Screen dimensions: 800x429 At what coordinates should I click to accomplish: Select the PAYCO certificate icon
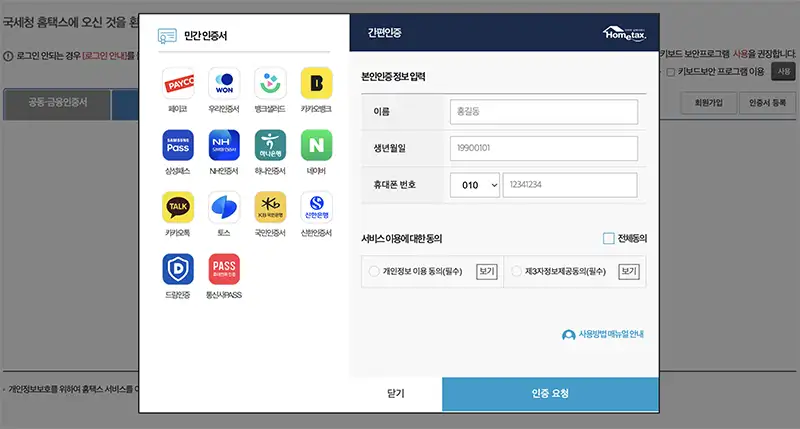(178, 83)
